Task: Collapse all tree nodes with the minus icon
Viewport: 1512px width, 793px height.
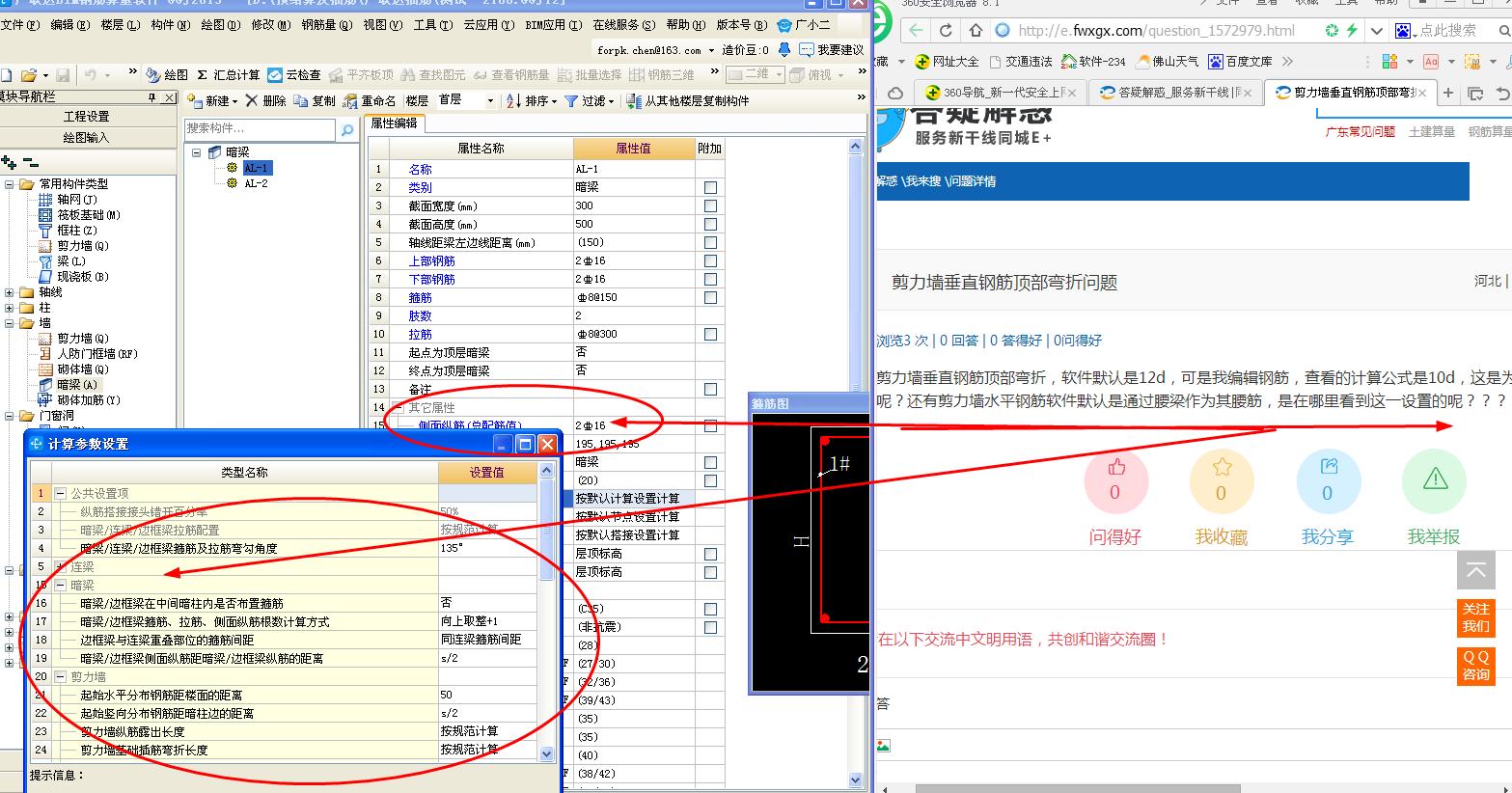Action: click(x=30, y=163)
